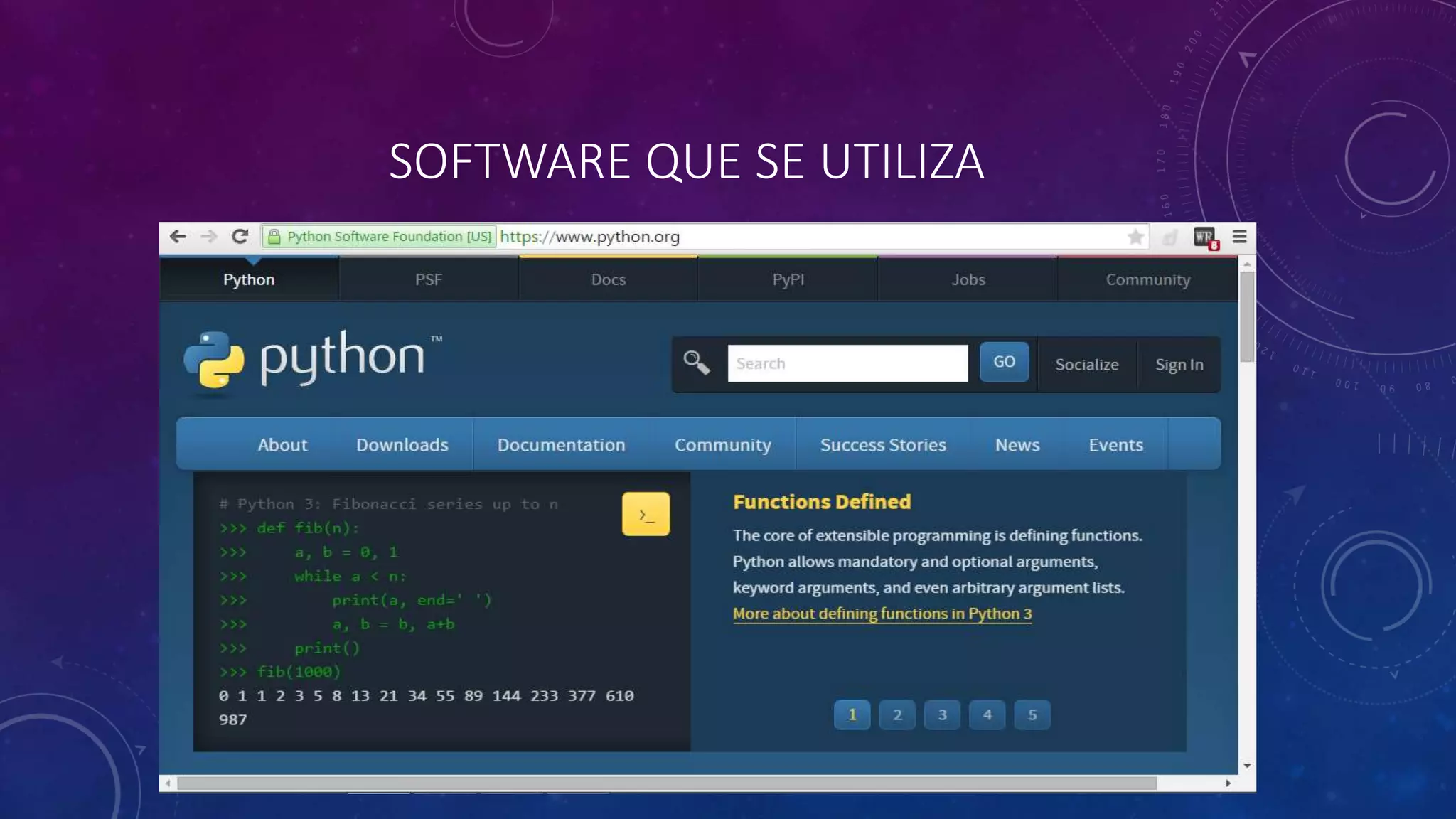Click the Python snake logo
The image size is (1456, 819).
click(x=214, y=360)
